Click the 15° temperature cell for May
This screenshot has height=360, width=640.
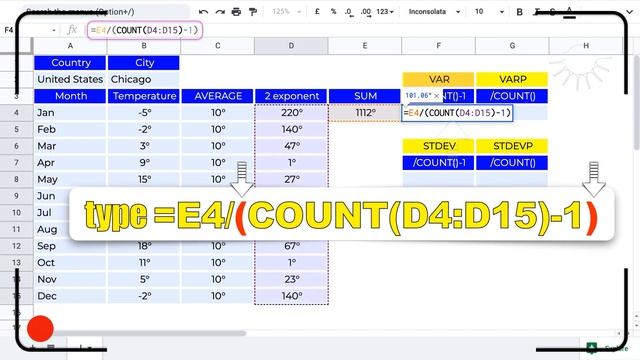coord(144,179)
